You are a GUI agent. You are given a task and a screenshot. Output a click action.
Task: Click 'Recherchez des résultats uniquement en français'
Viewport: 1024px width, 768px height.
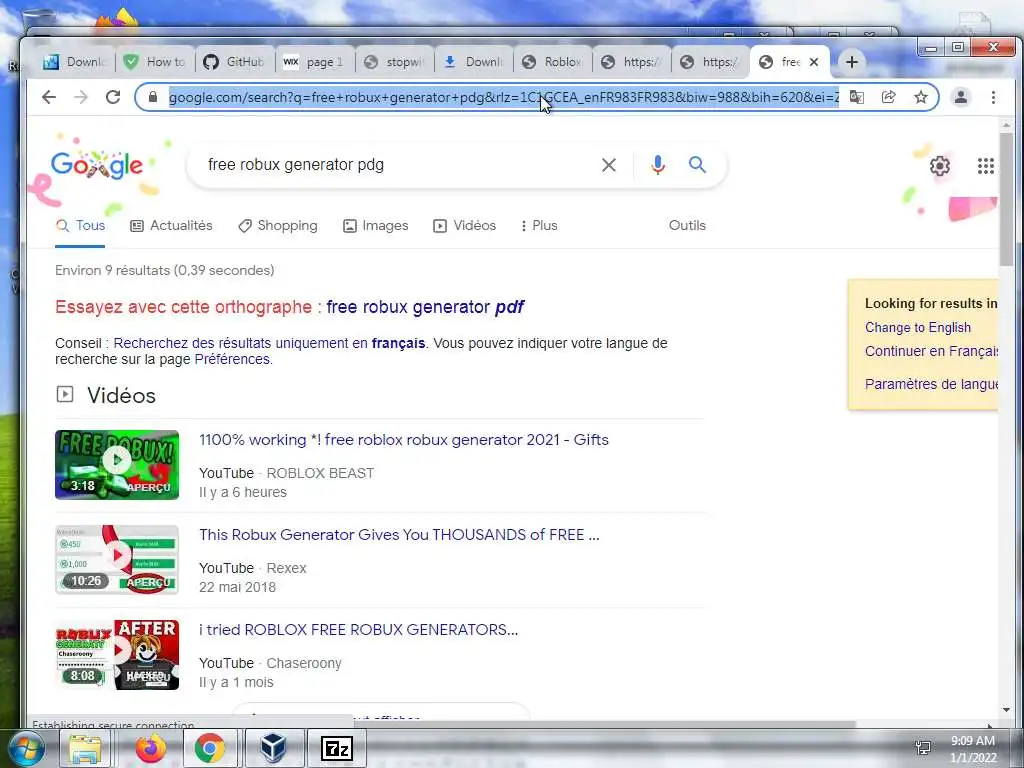point(269,343)
